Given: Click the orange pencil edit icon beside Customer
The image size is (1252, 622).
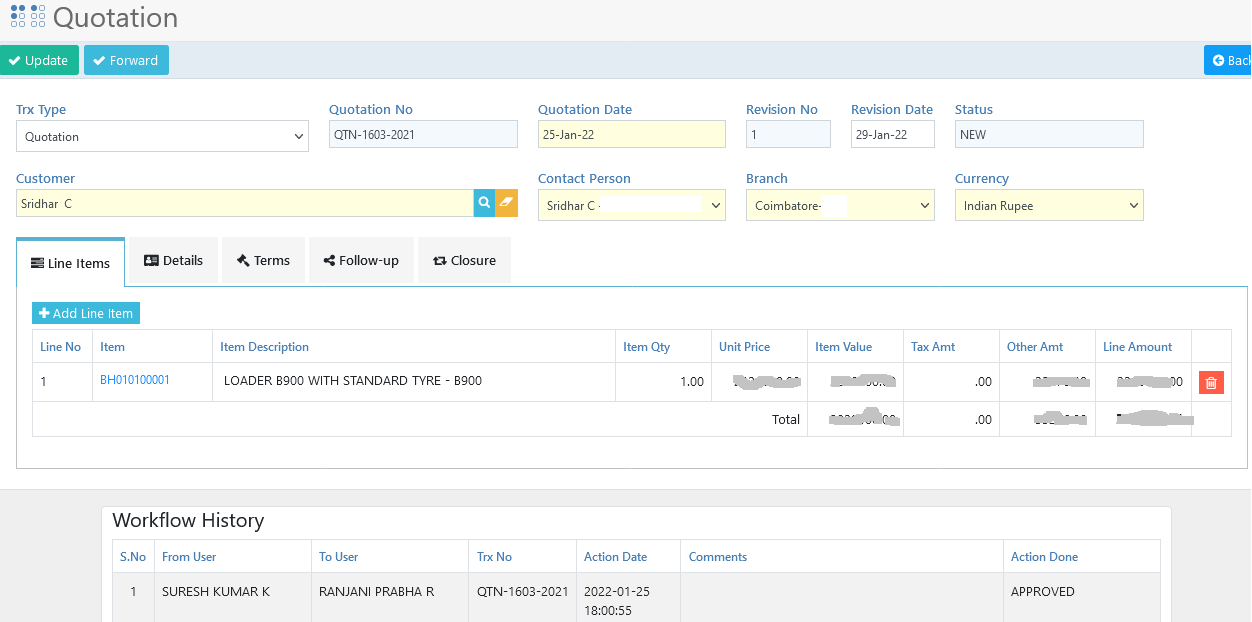Looking at the screenshot, I should click(x=507, y=204).
